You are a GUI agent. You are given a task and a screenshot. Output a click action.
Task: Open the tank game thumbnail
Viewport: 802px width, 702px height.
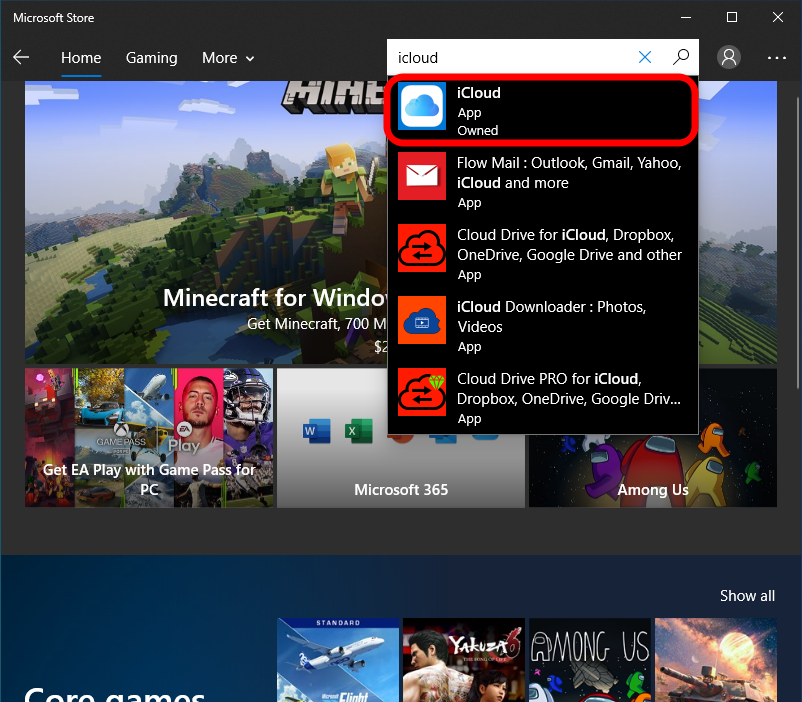pyautogui.click(x=716, y=660)
